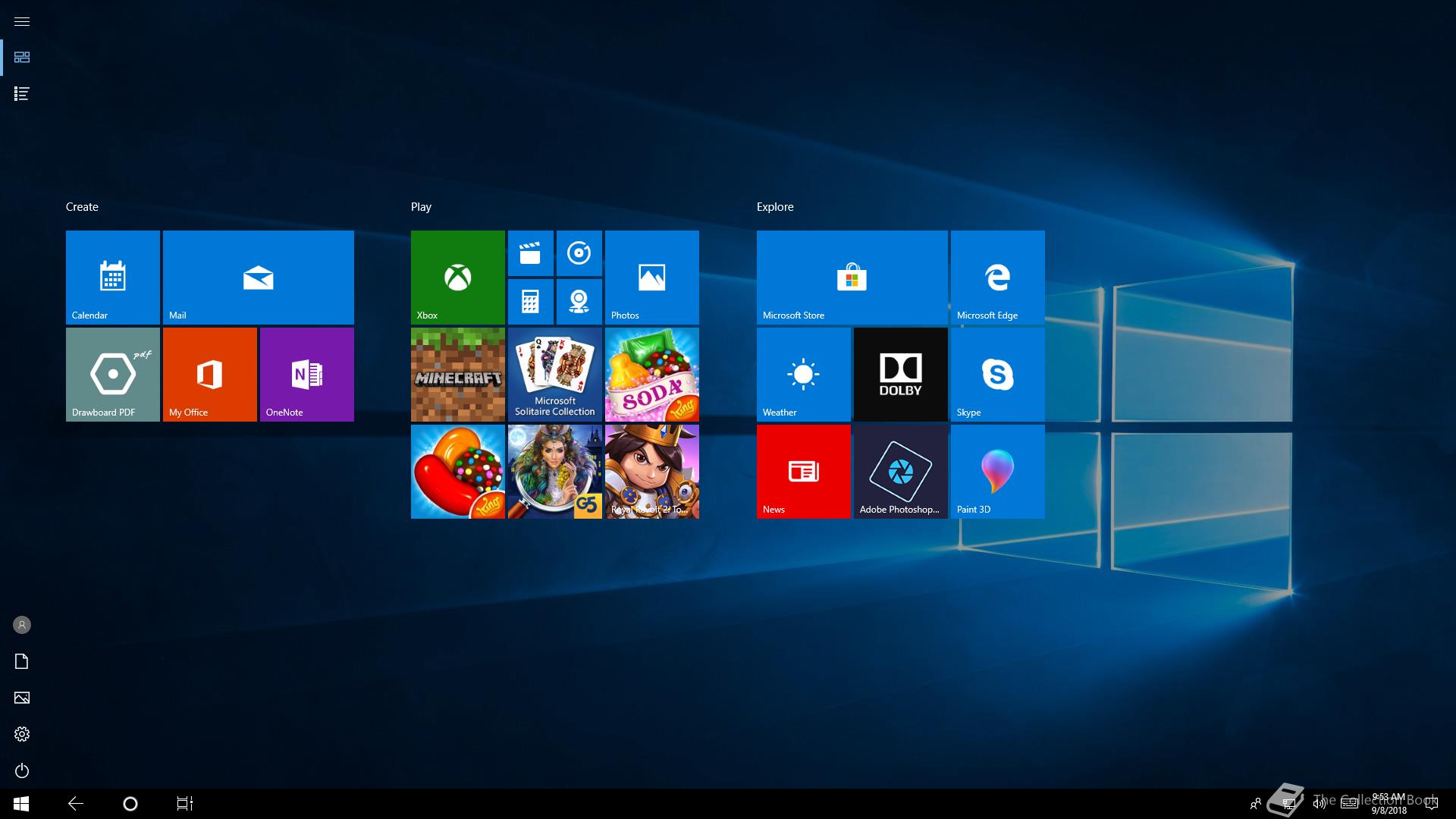The width and height of the screenshot is (1456, 819).
Task: Click the Create group heading
Action: [82, 207]
